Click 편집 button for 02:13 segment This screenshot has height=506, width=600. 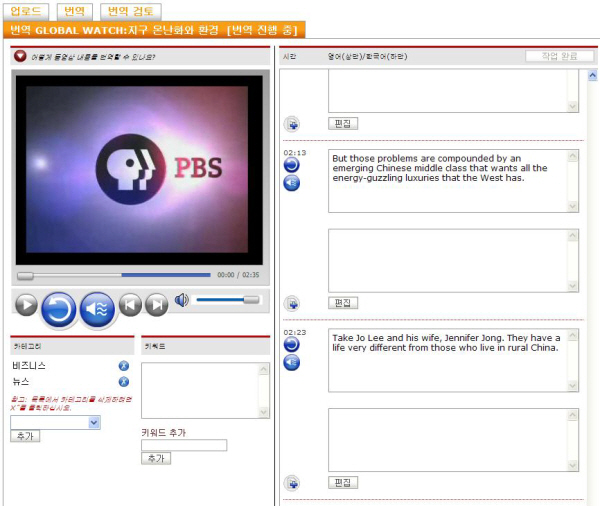(343, 303)
